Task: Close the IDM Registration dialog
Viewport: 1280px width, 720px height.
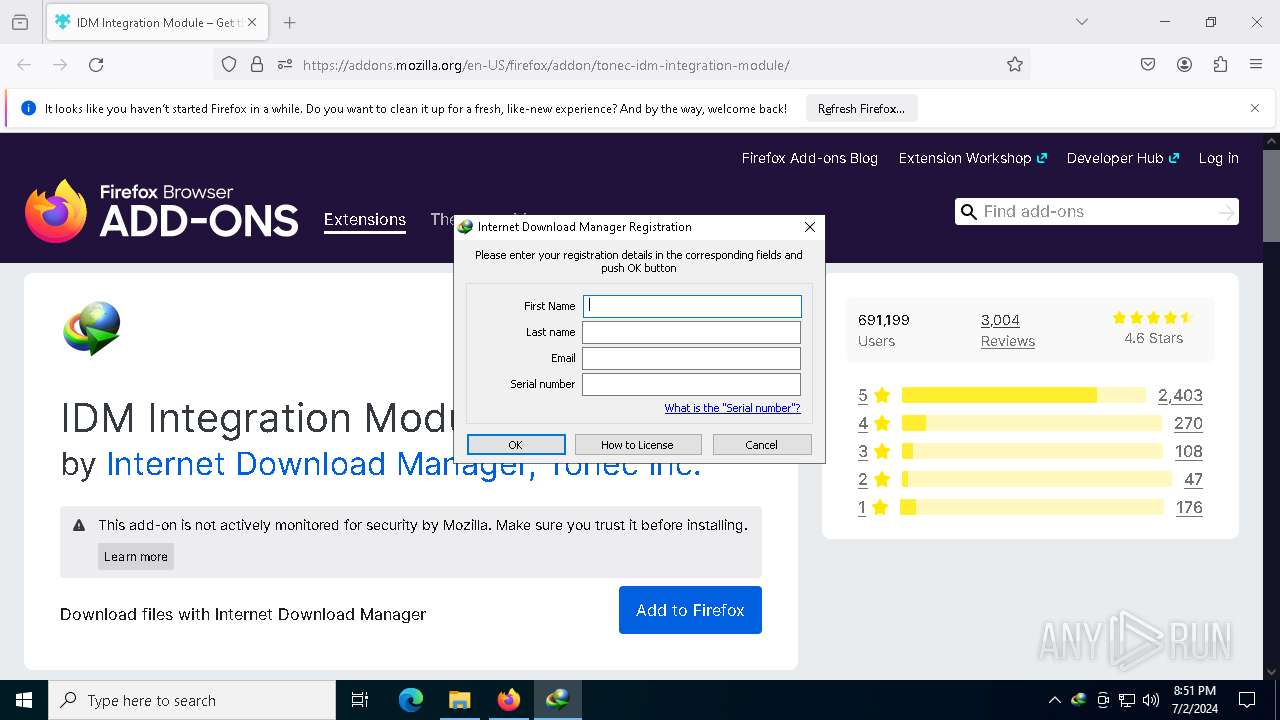Action: point(810,227)
